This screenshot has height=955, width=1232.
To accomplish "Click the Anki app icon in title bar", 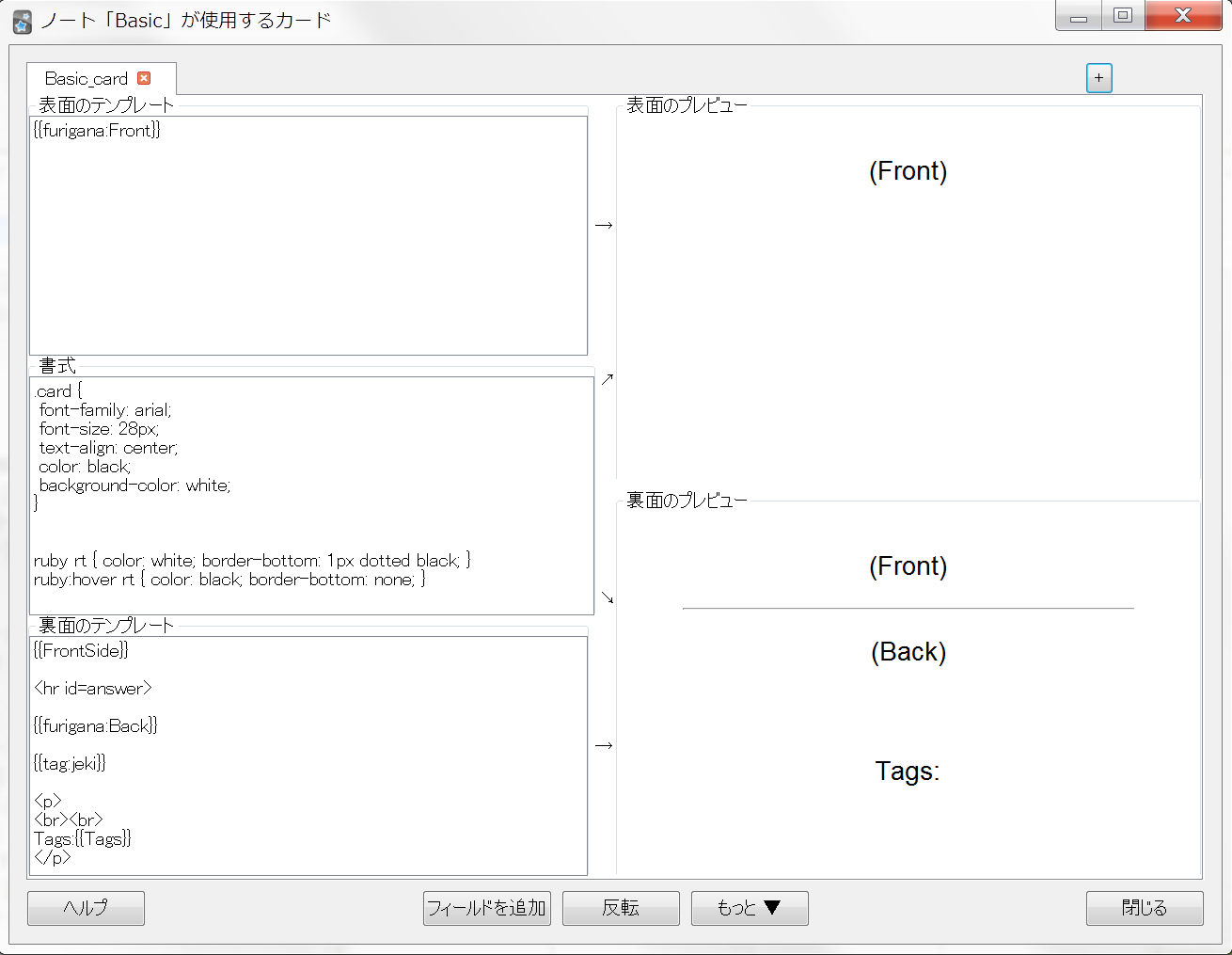I will [x=22, y=21].
